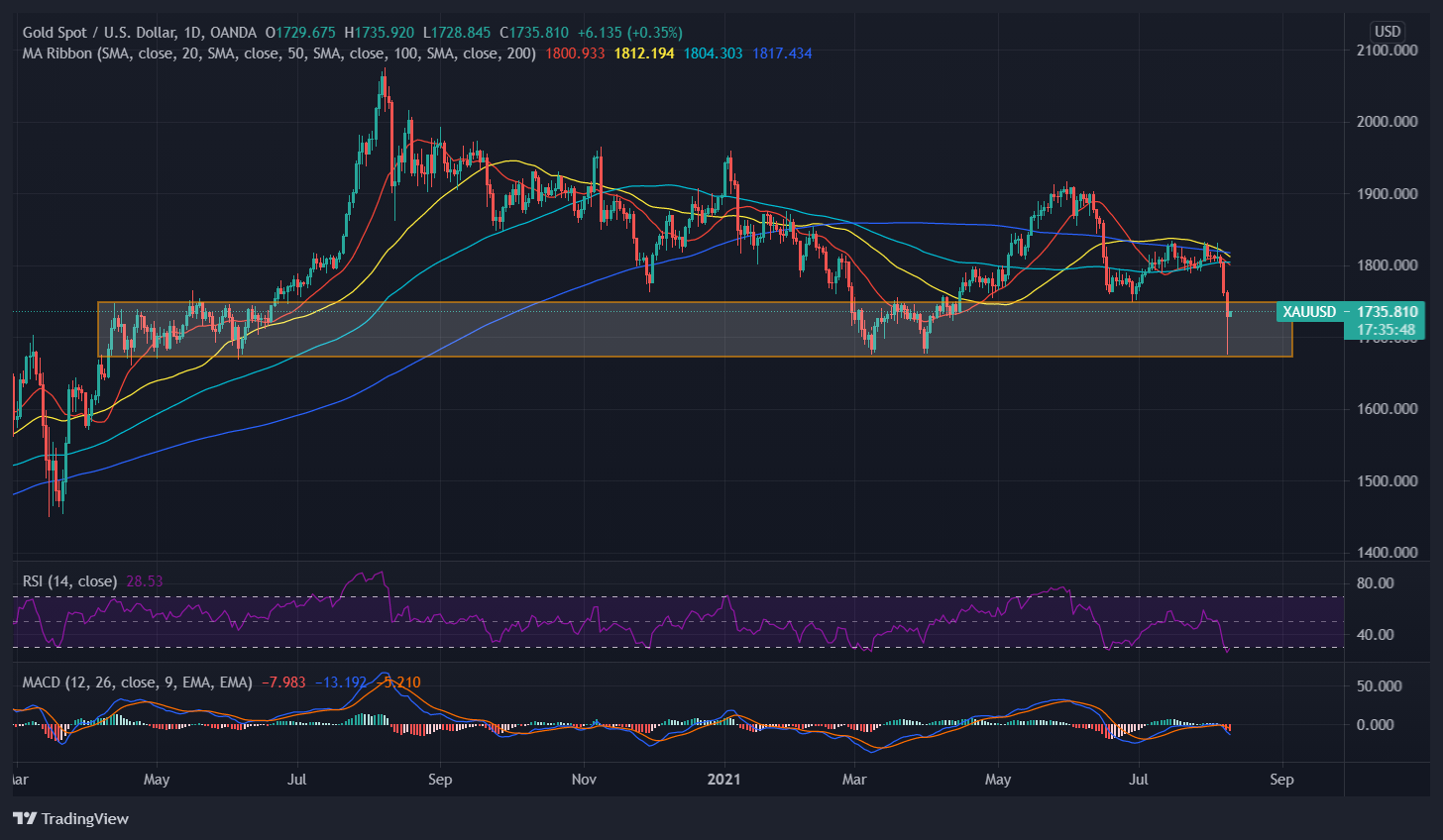Click the high price H1735.920
1443x840 pixels.
pos(380,33)
